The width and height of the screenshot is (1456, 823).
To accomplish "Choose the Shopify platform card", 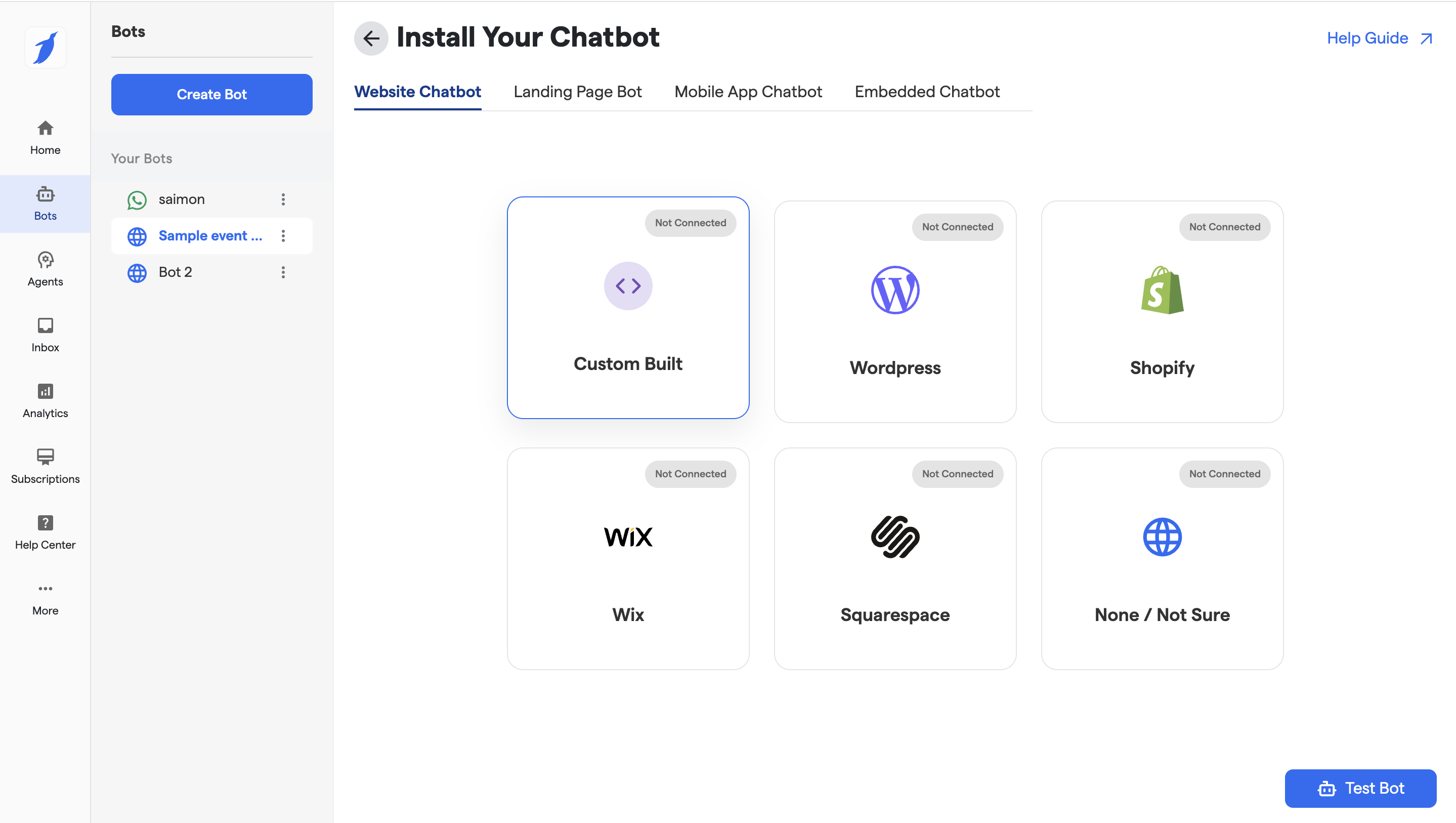I will (1162, 312).
